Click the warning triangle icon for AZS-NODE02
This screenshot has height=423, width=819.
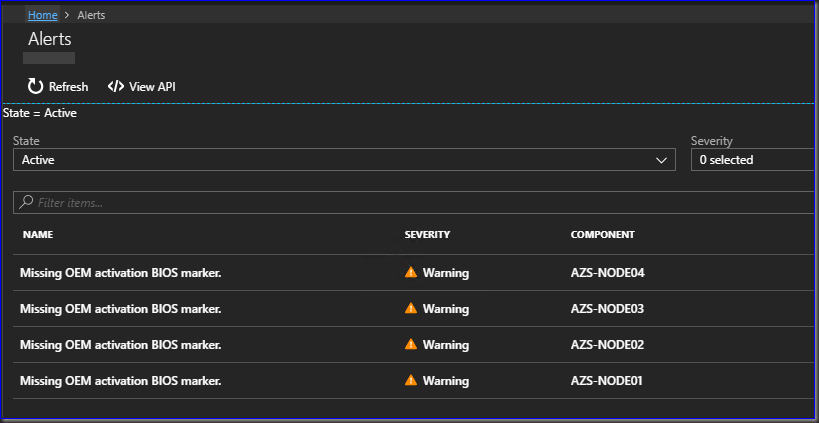(x=410, y=344)
